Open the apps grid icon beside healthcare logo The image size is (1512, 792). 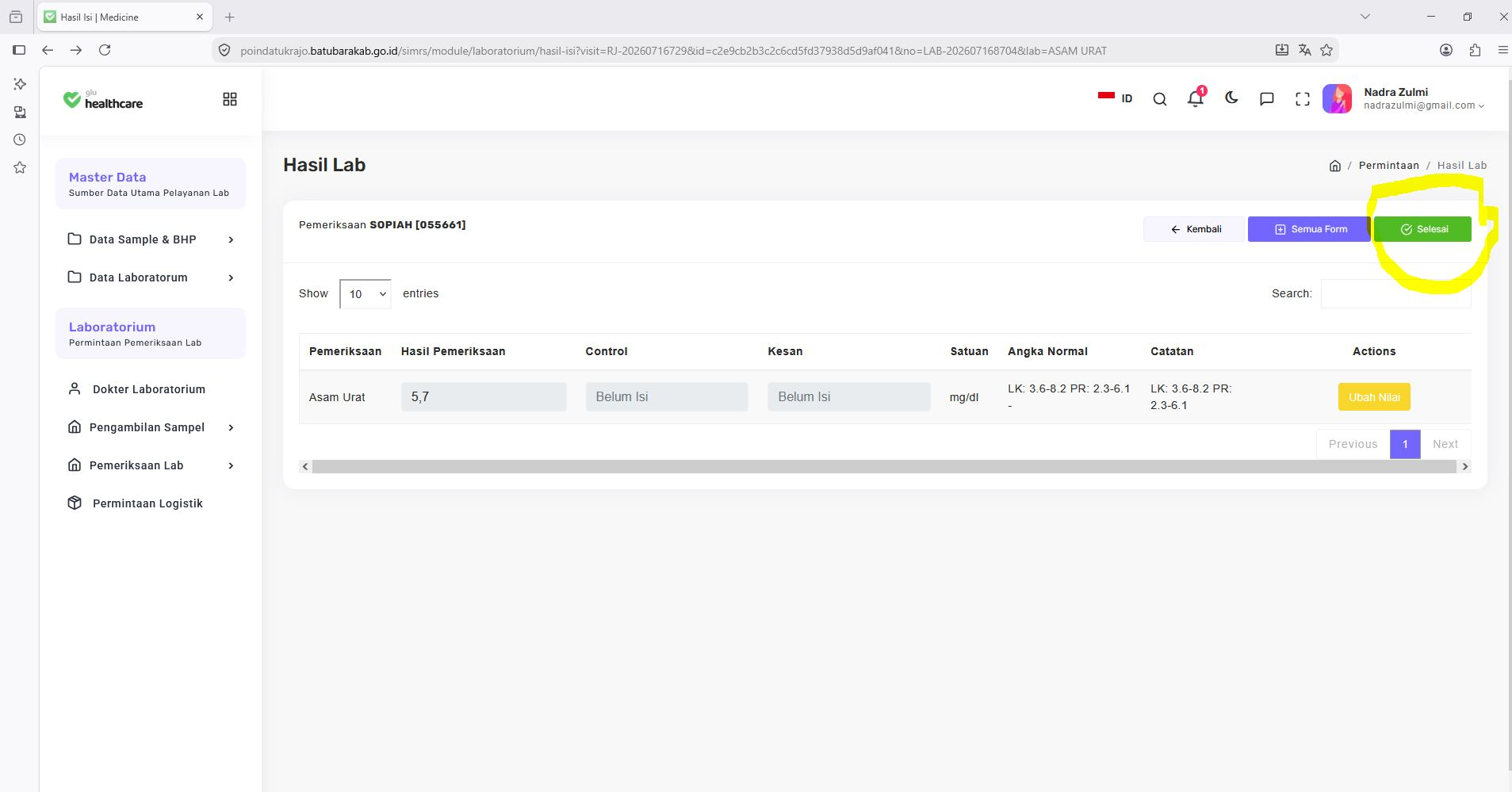(230, 99)
